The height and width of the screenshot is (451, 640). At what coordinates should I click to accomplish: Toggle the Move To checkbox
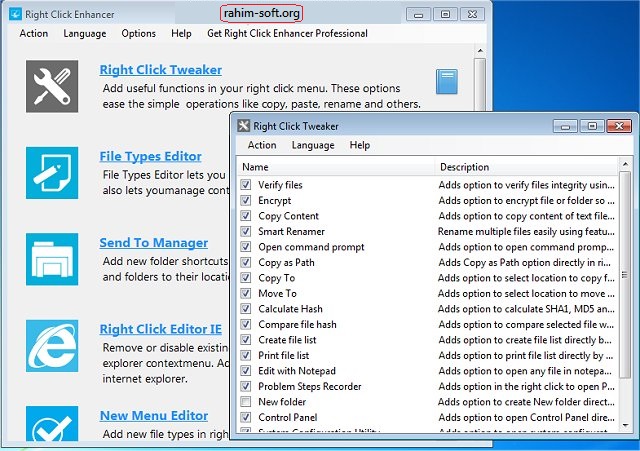pos(245,293)
